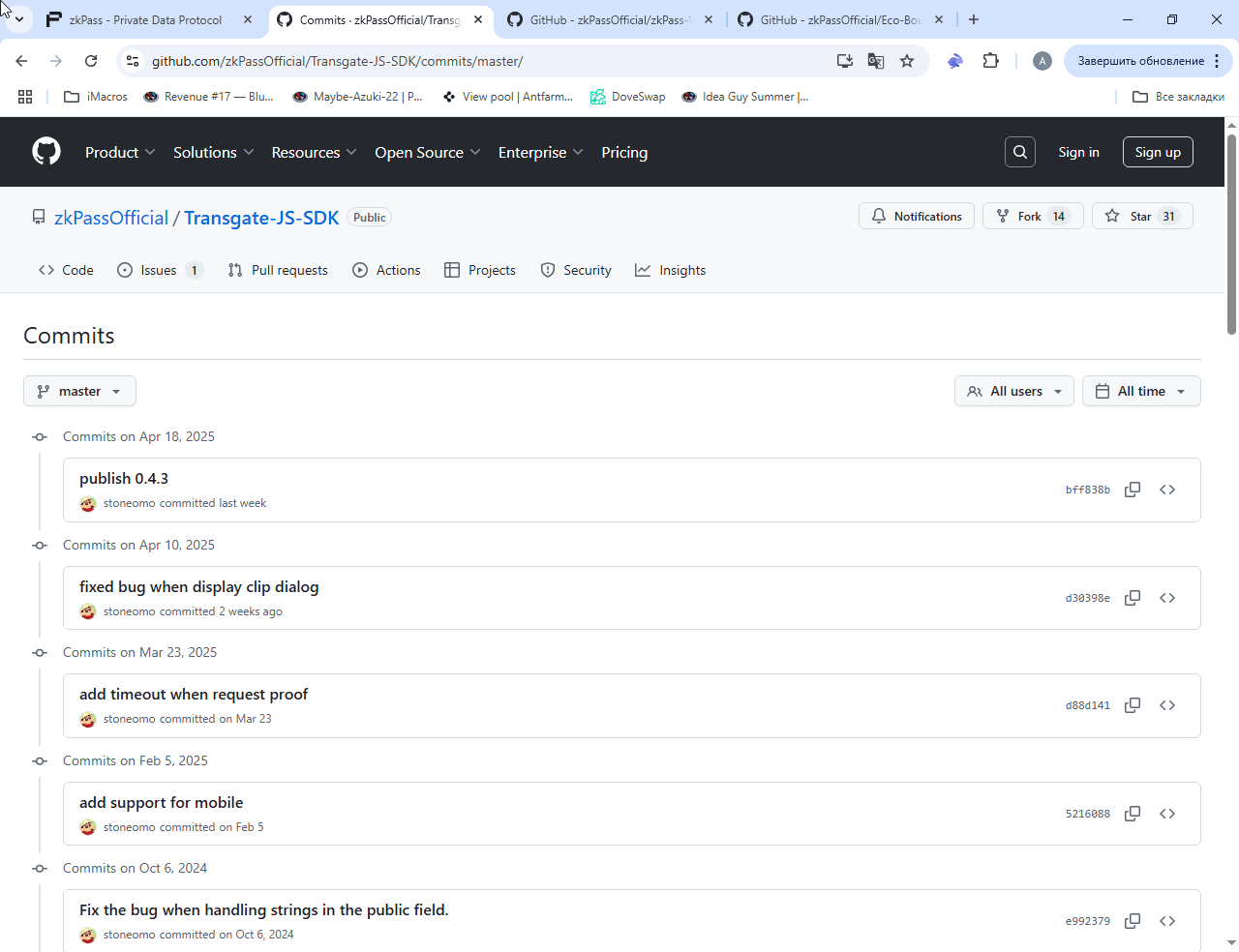The image size is (1239, 952).
Task: Browse repository at commit d88d141
Action: (1167, 705)
